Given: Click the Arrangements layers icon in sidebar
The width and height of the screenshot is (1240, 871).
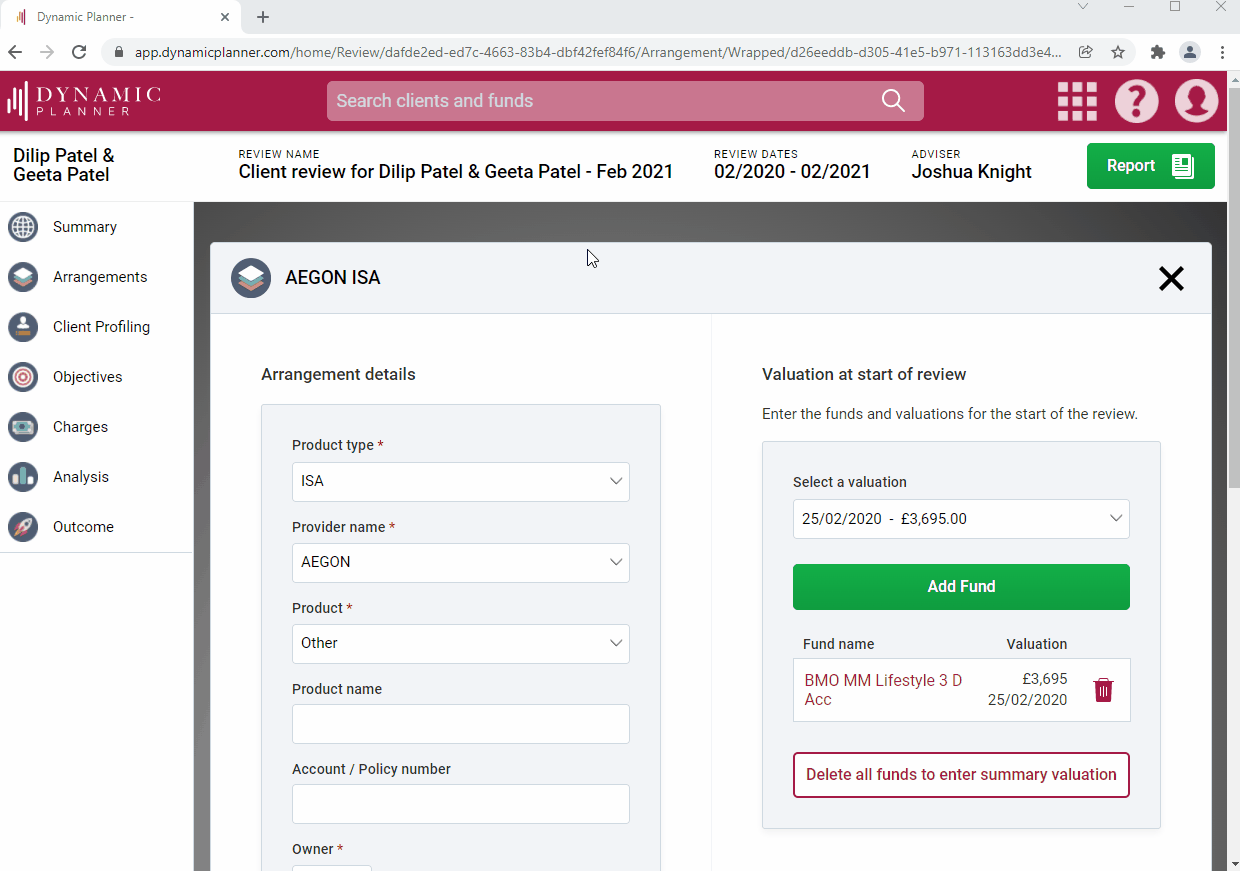Looking at the screenshot, I should pyautogui.click(x=23, y=277).
